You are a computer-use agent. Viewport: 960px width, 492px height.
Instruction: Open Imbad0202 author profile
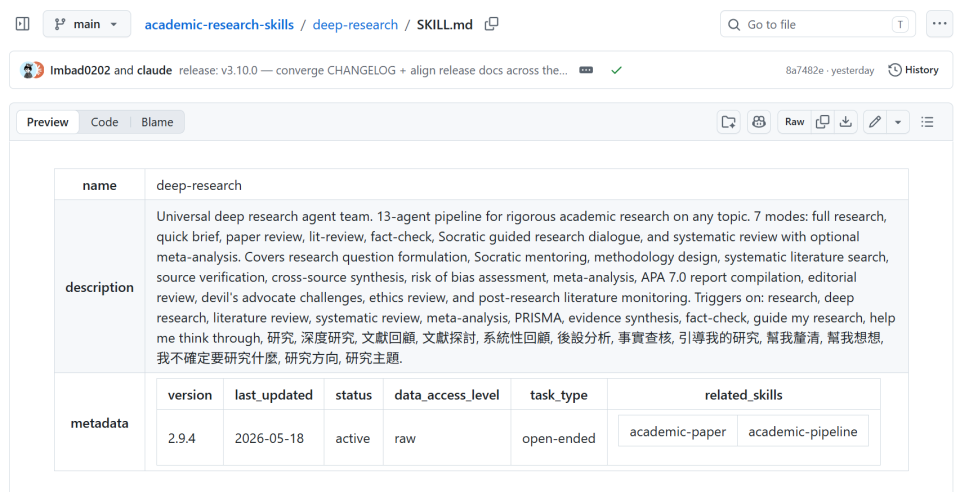tap(80, 70)
